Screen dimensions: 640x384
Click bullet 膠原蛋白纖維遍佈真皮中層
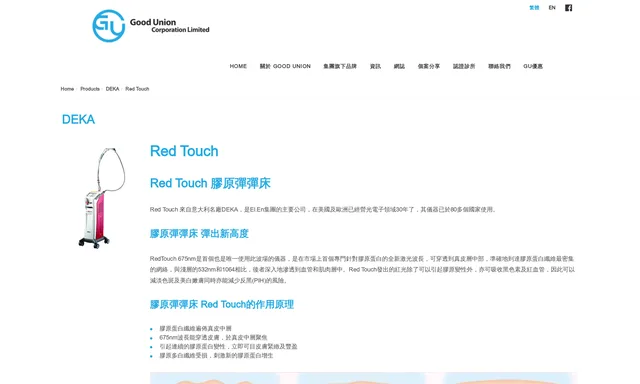coord(196,329)
